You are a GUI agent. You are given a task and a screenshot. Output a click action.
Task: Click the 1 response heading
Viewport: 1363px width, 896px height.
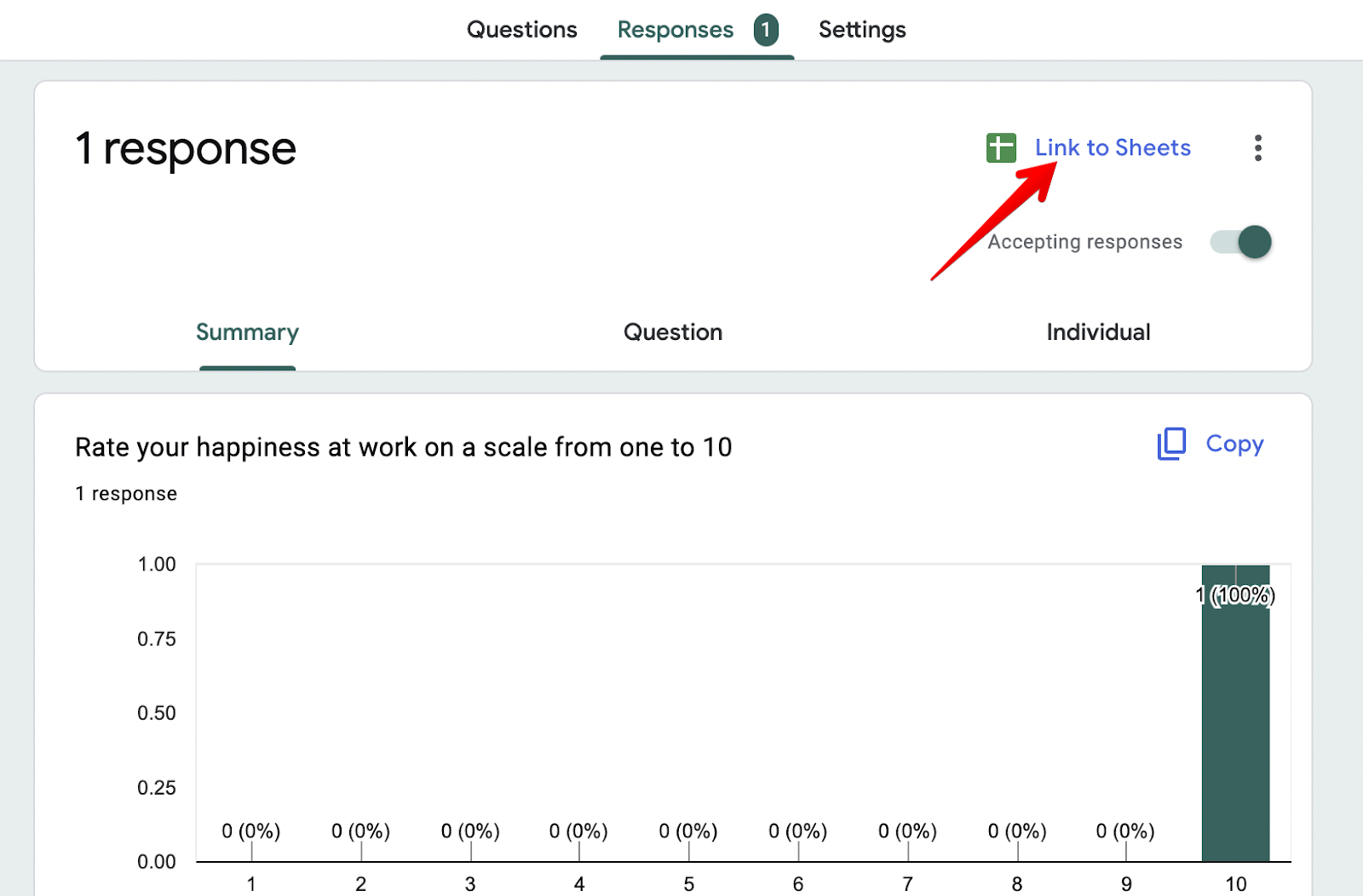click(x=186, y=148)
